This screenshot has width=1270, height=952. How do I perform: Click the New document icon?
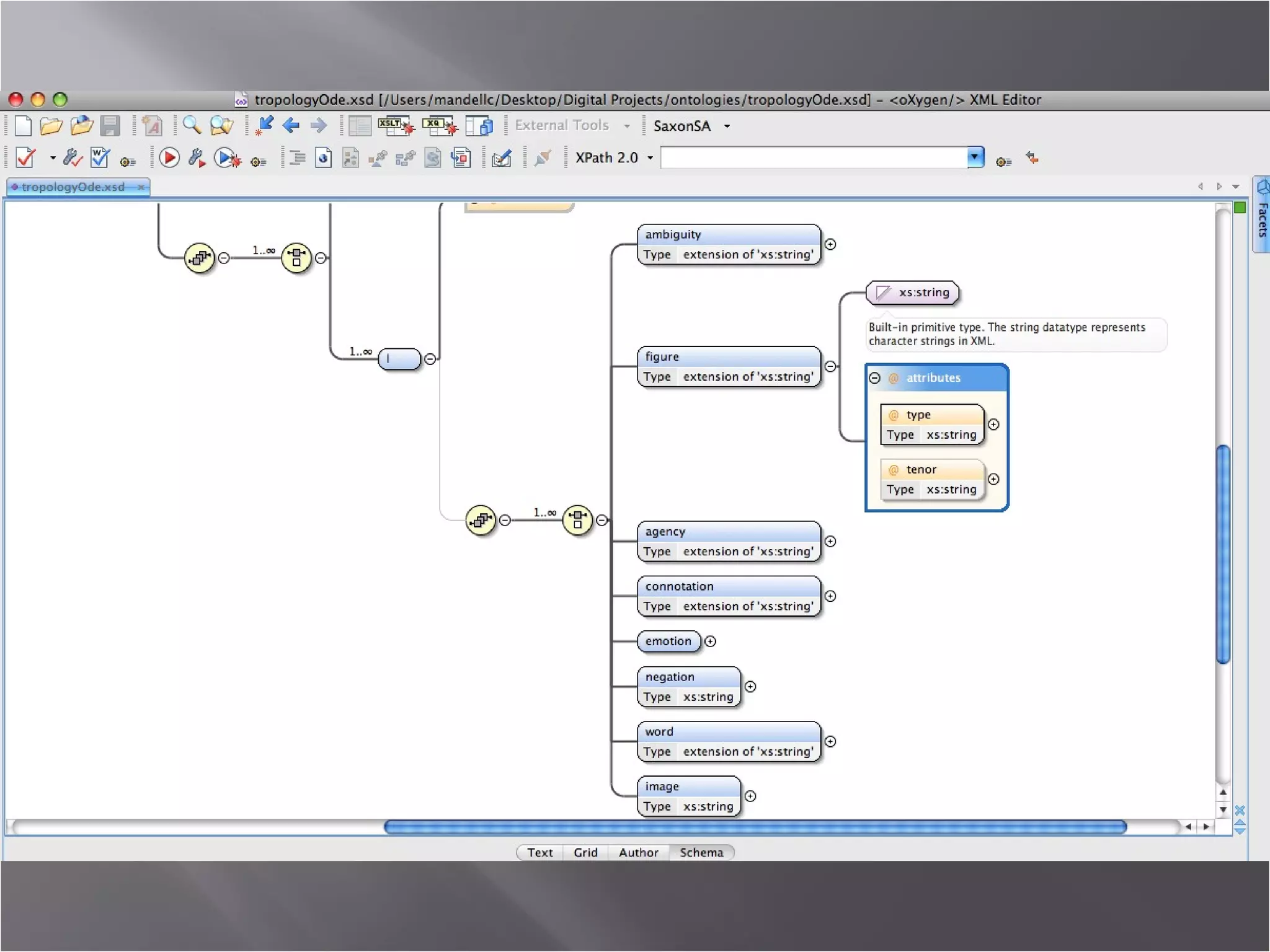(23, 126)
